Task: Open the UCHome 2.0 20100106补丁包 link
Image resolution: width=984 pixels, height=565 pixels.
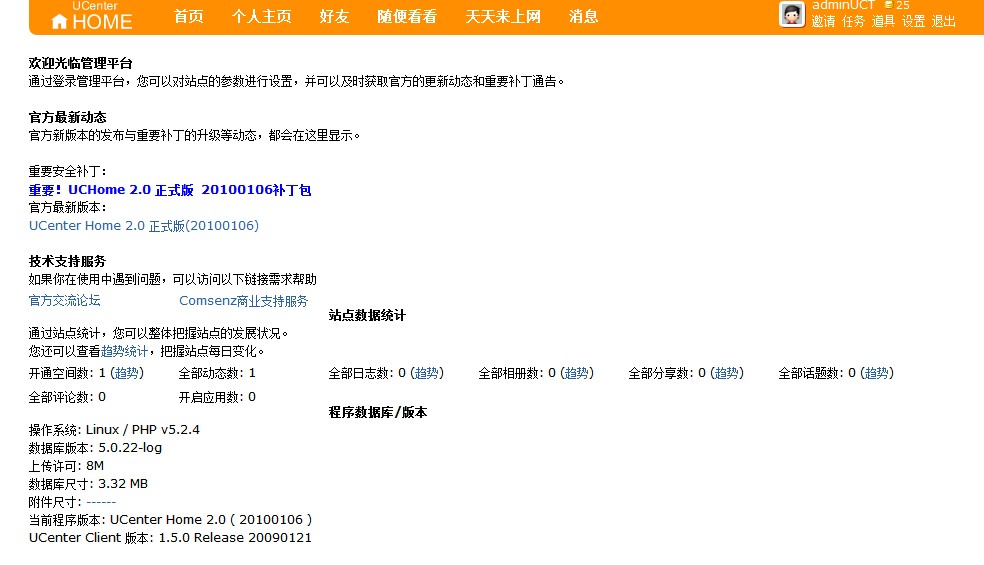Action: 170,190
